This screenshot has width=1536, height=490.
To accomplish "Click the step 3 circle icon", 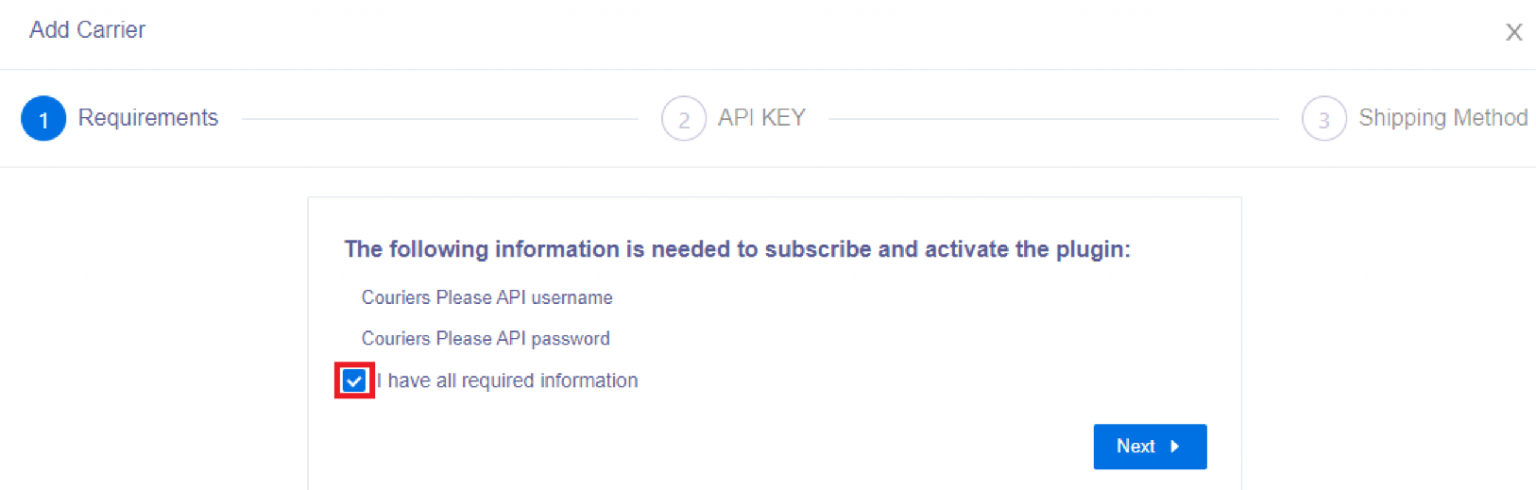I will coord(1324,119).
